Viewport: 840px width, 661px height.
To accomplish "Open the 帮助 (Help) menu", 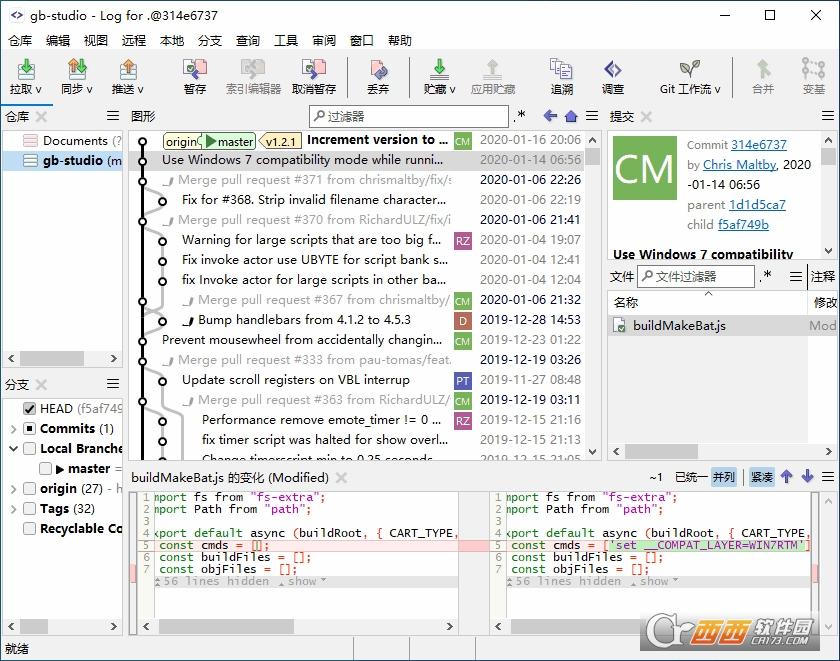I will [400, 41].
